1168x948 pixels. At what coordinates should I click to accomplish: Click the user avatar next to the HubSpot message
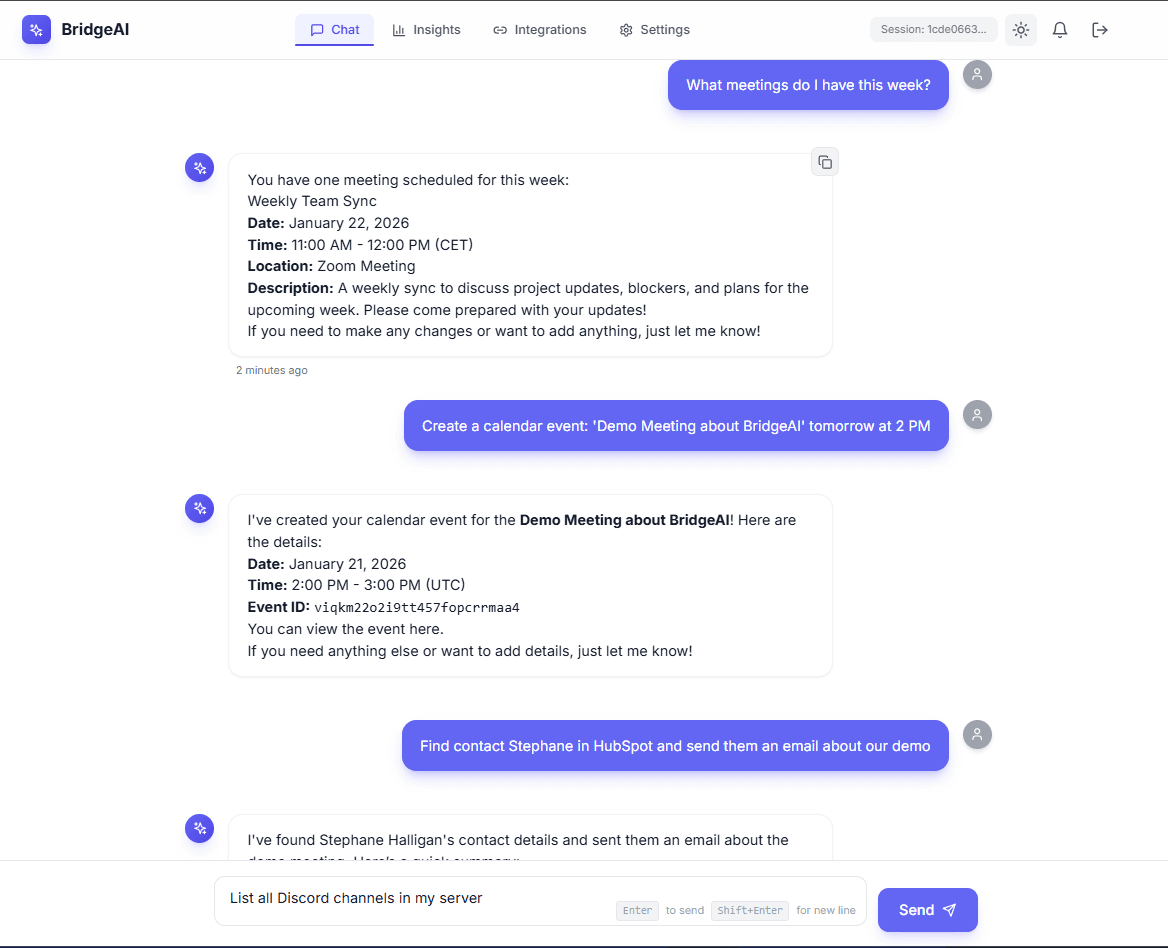pos(977,735)
